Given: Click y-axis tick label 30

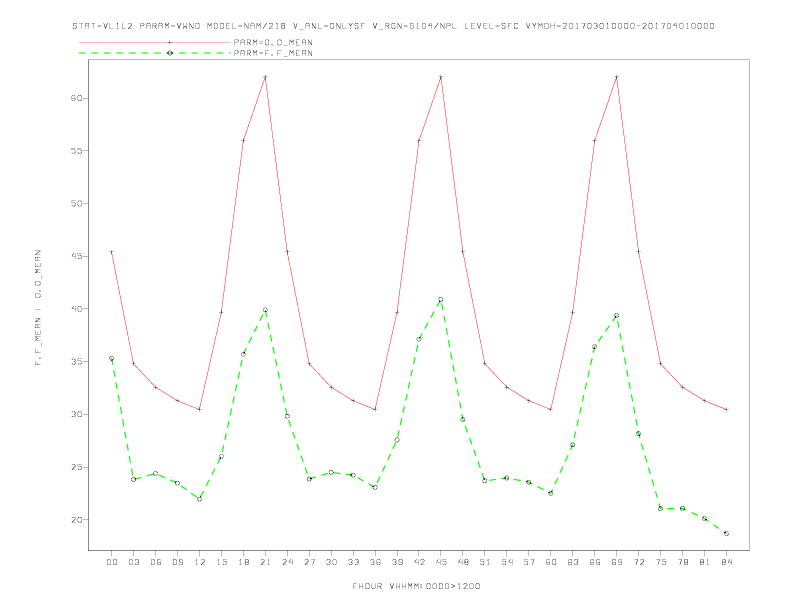Looking at the screenshot, I should point(76,414).
